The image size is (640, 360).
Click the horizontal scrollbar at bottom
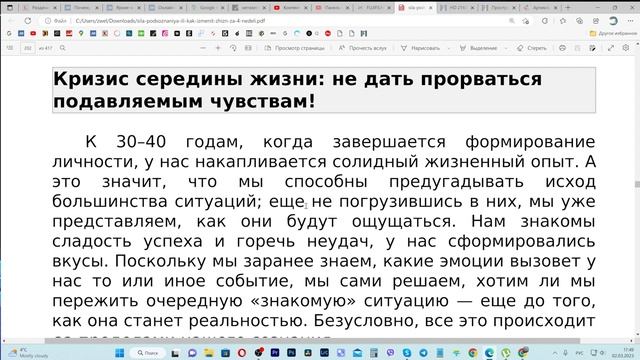pos(312,341)
